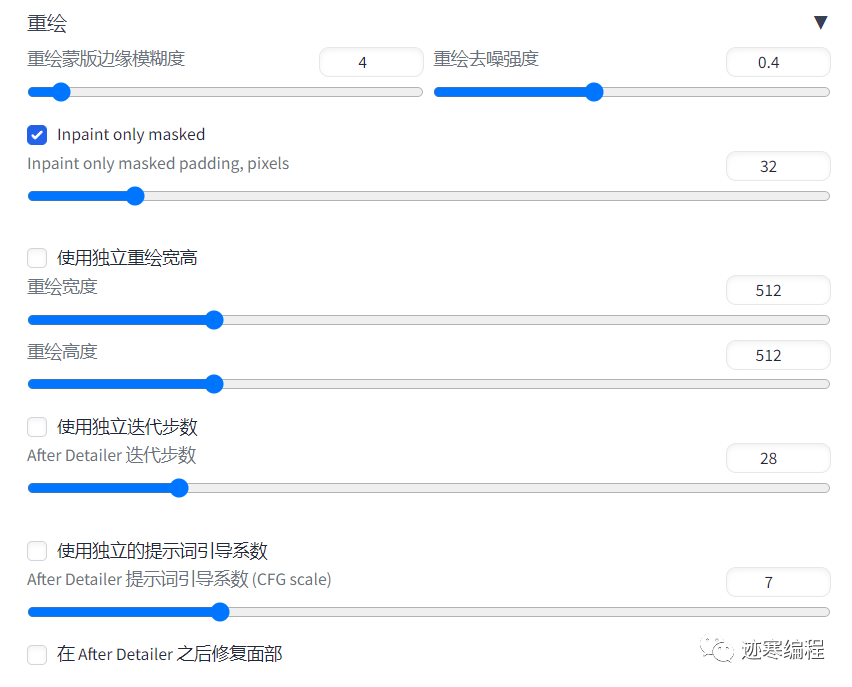Click the 重绘蒙版边缘模糊度 value field
852x687 pixels.
[371, 62]
